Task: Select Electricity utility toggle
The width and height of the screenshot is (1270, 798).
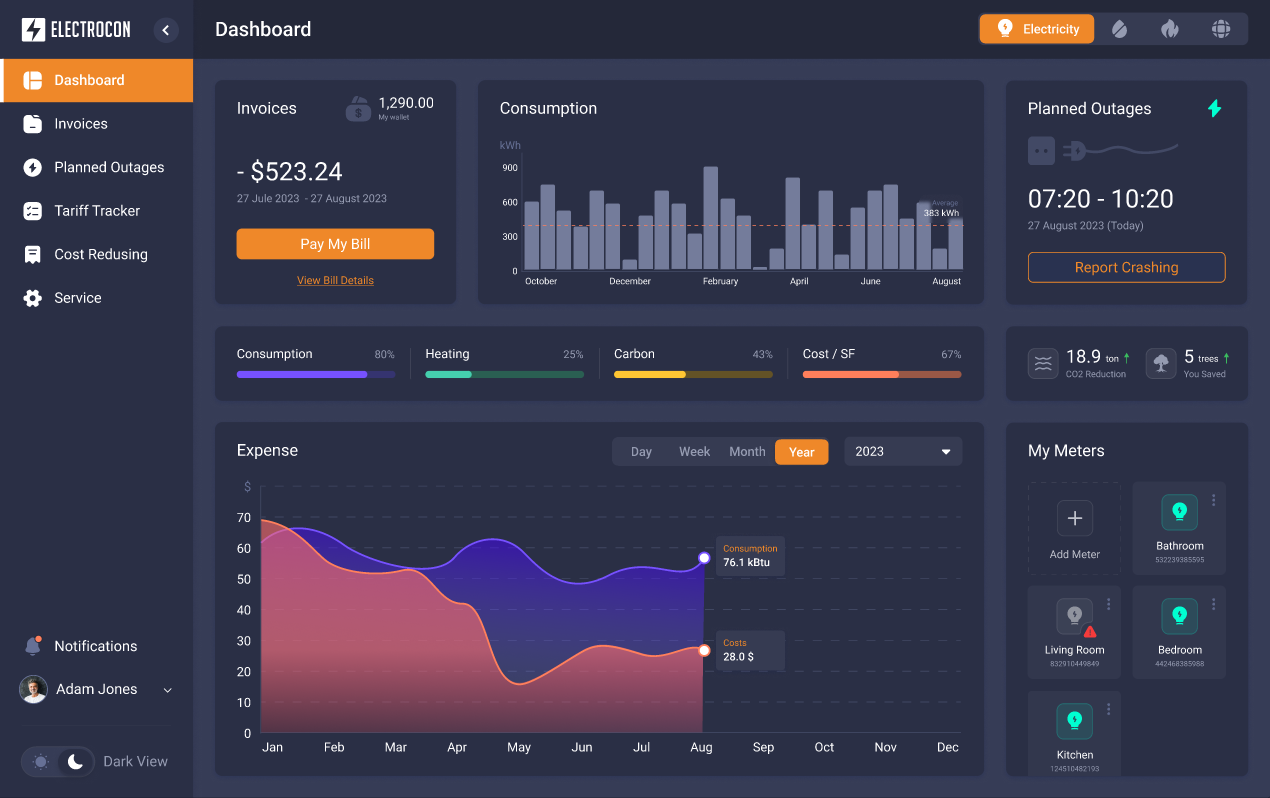Action: [1037, 29]
